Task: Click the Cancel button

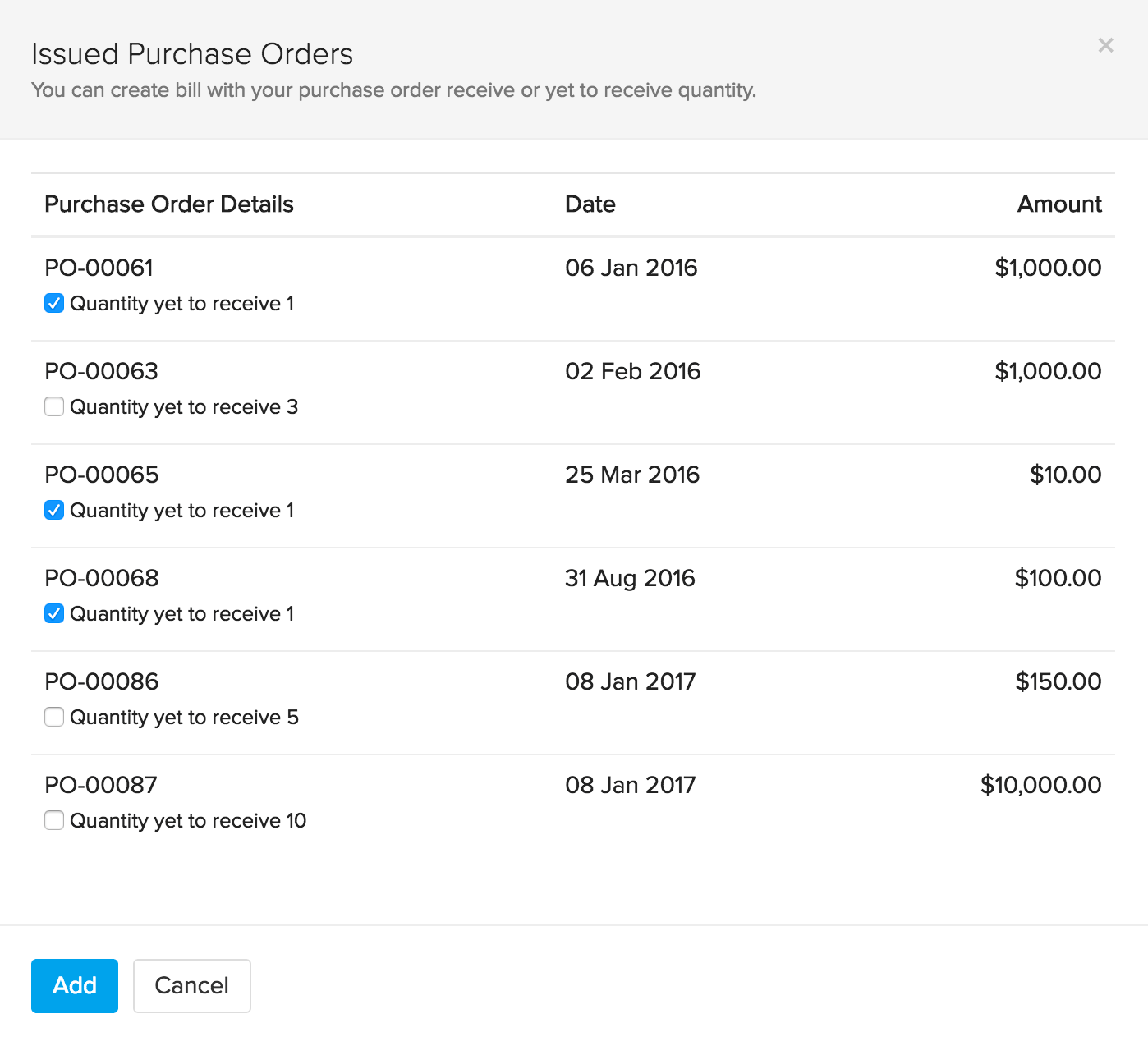Action: (x=191, y=986)
